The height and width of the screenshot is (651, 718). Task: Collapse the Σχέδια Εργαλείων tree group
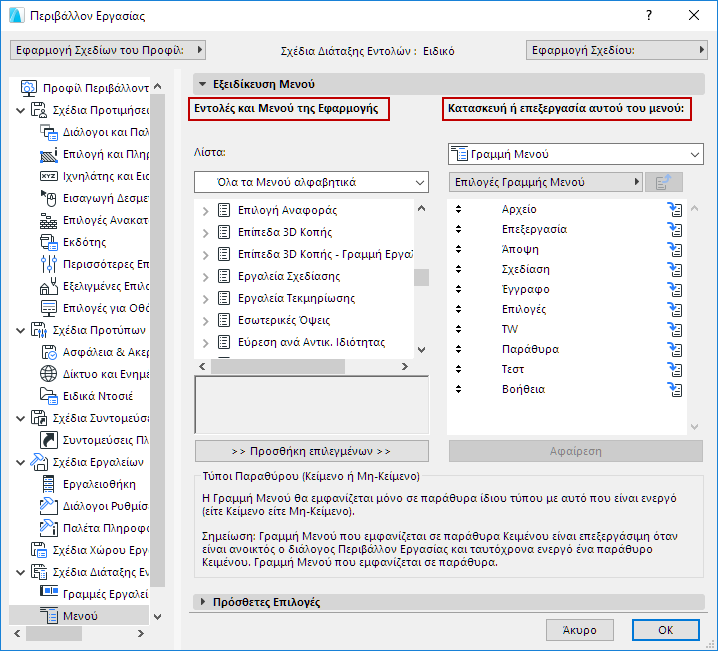tap(21, 462)
